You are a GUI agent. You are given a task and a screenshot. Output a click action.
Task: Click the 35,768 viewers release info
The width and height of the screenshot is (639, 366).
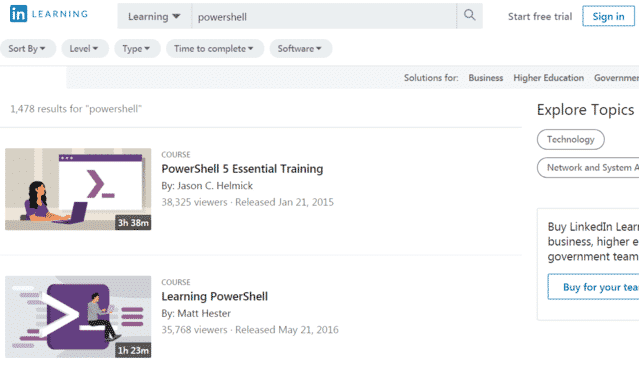[x=250, y=330]
